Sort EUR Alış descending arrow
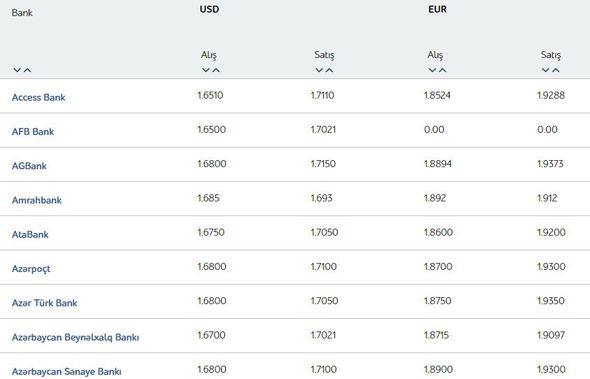This screenshot has height=379, width=590. (x=432, y=70)
